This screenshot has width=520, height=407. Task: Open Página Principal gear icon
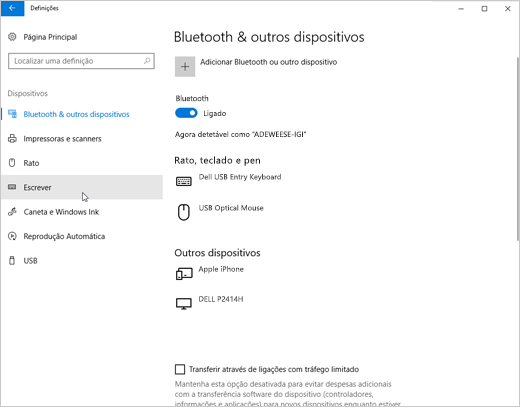click(12, 37)
